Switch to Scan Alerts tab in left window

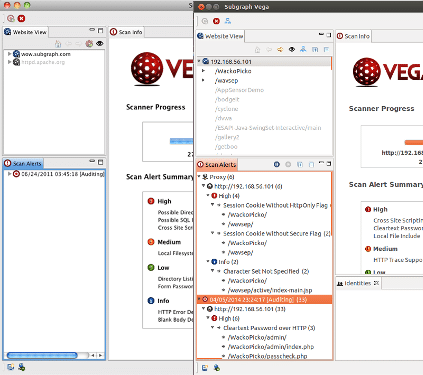tap(23, 164)
